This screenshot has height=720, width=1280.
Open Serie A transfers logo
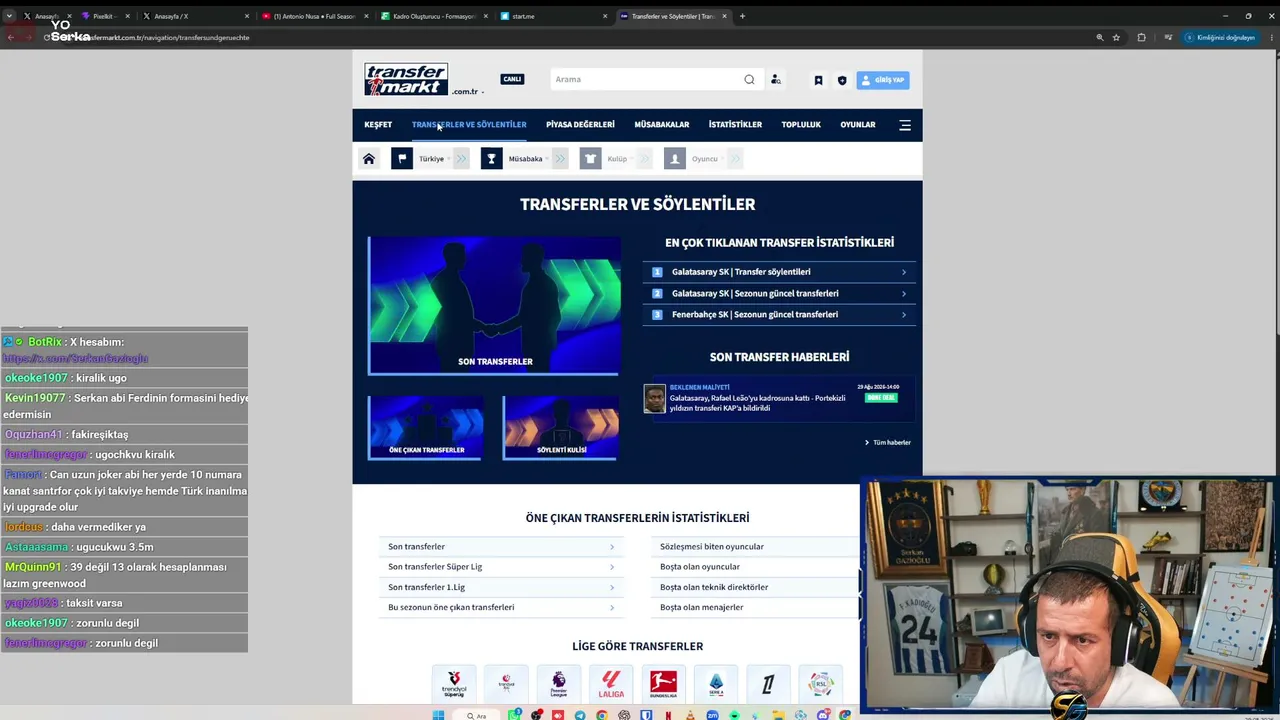point(716,684)
